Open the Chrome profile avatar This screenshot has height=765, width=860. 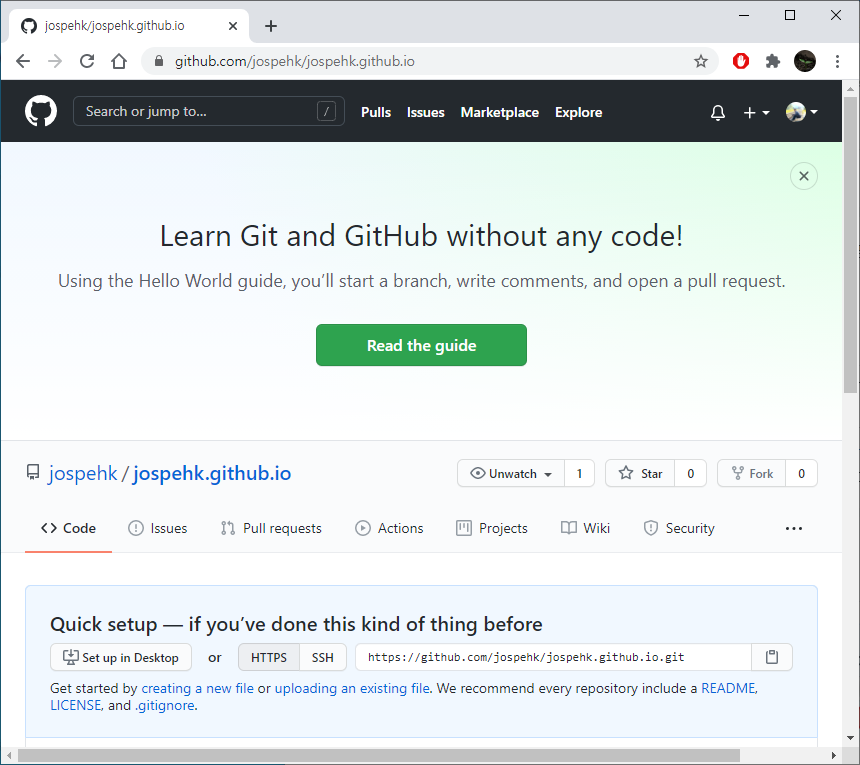click(x=805, y=61)
